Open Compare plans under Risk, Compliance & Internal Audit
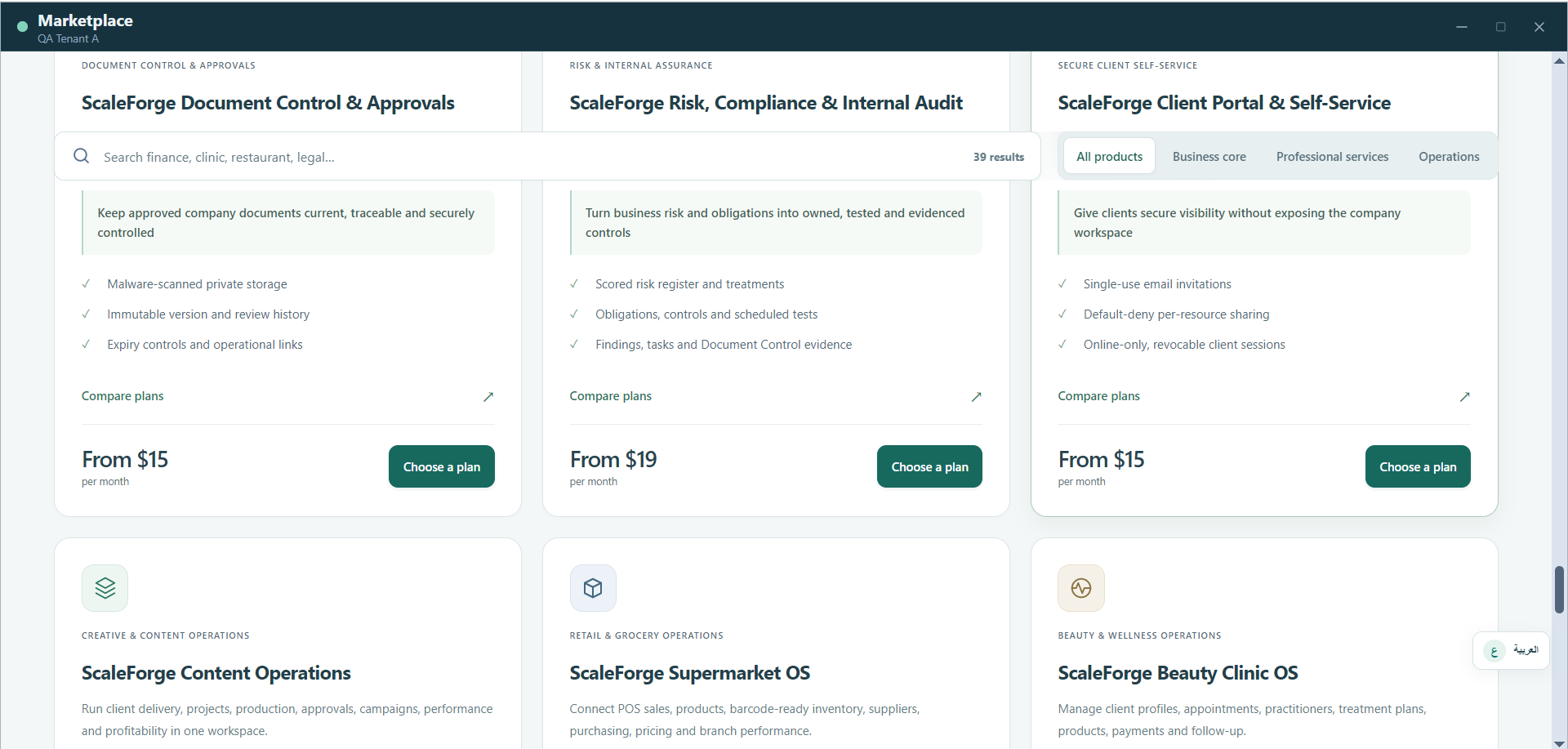 click(611, 396)
